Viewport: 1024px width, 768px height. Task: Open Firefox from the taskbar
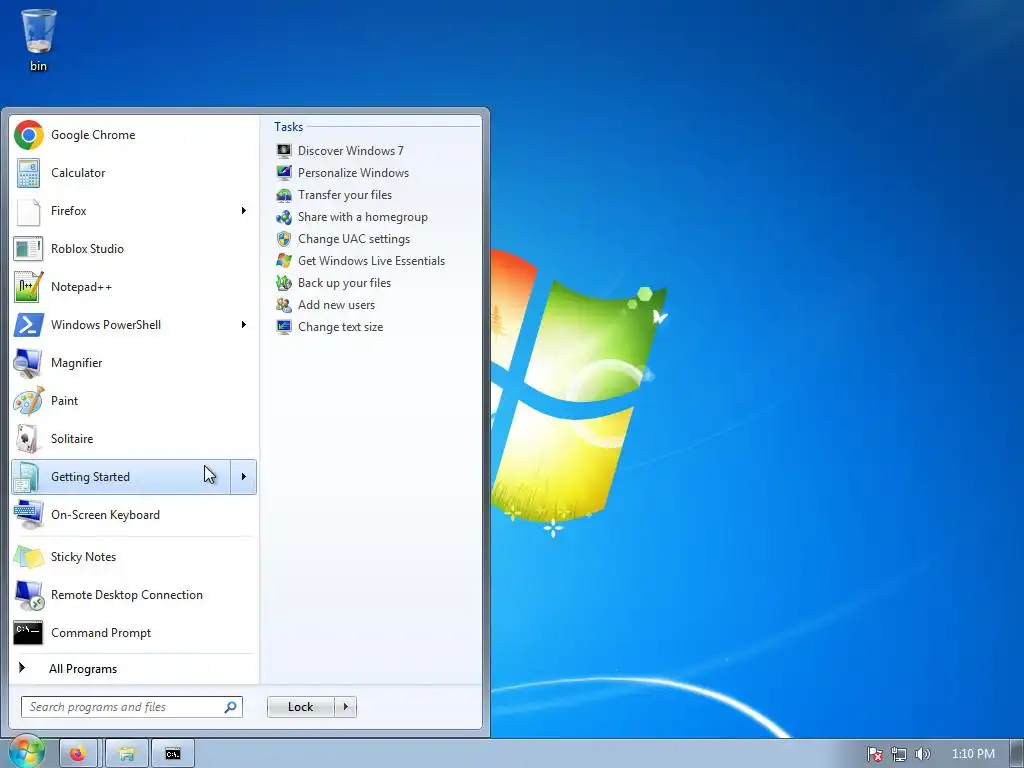point(78,754)
